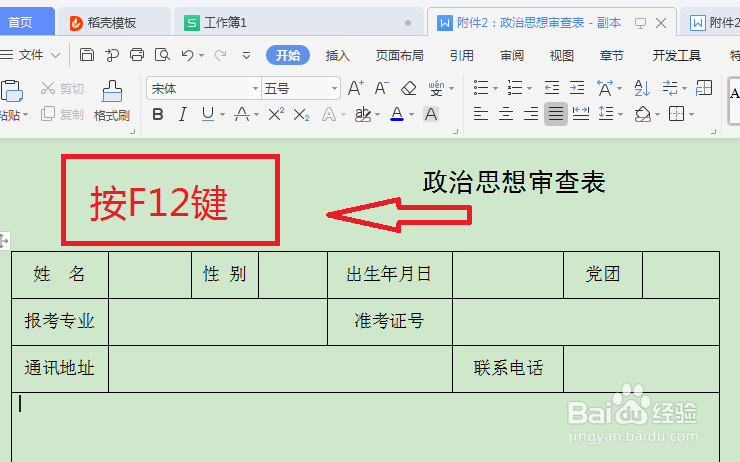Align text left

(x=481, y=114)
